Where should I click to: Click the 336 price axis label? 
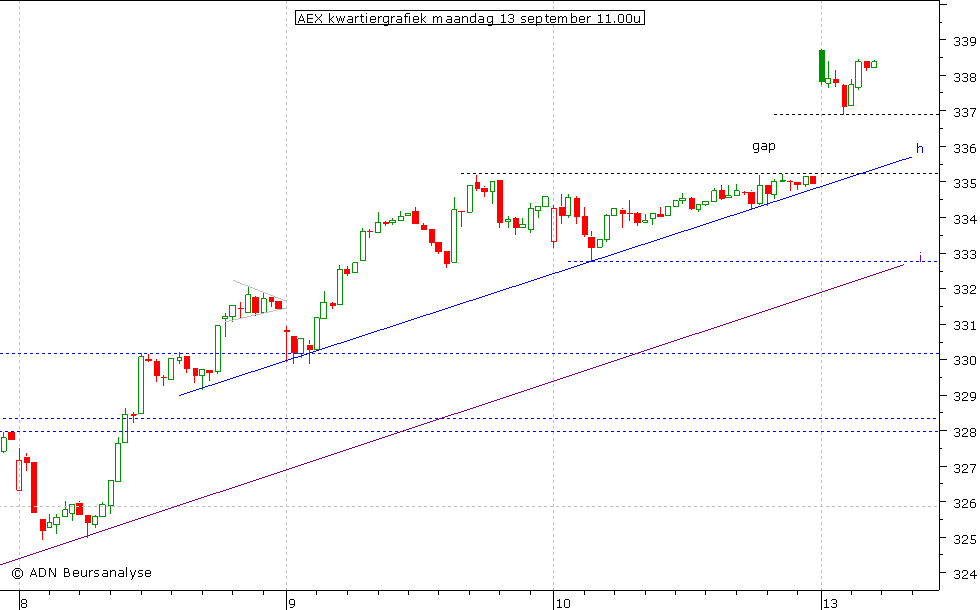(x=964, y=148)
